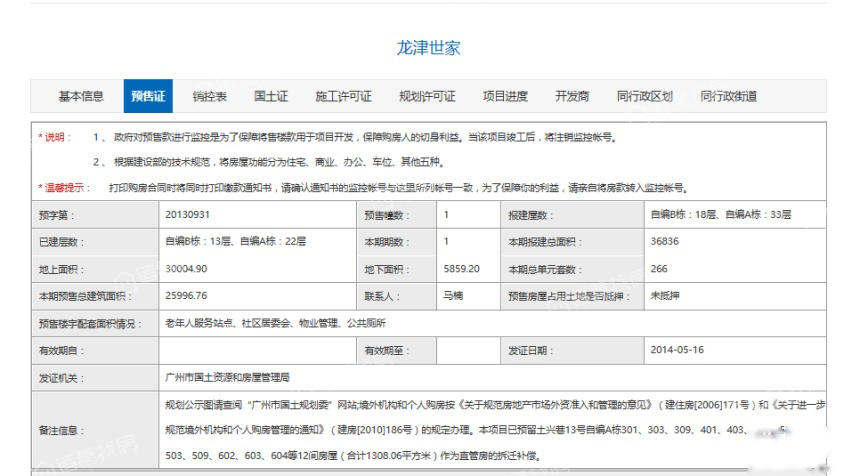This screenshot has width=860, height=476.
Task: Click the 备注信息 label
Action: pyautogui.click(x=61, y=430)
